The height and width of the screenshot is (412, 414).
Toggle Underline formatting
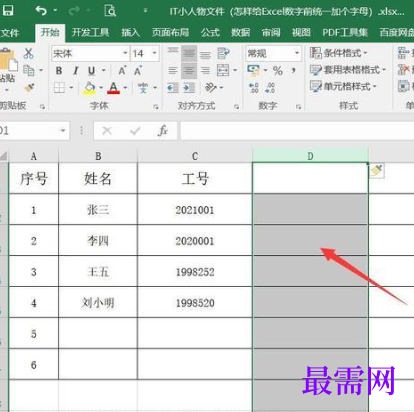tap(92, 71)
